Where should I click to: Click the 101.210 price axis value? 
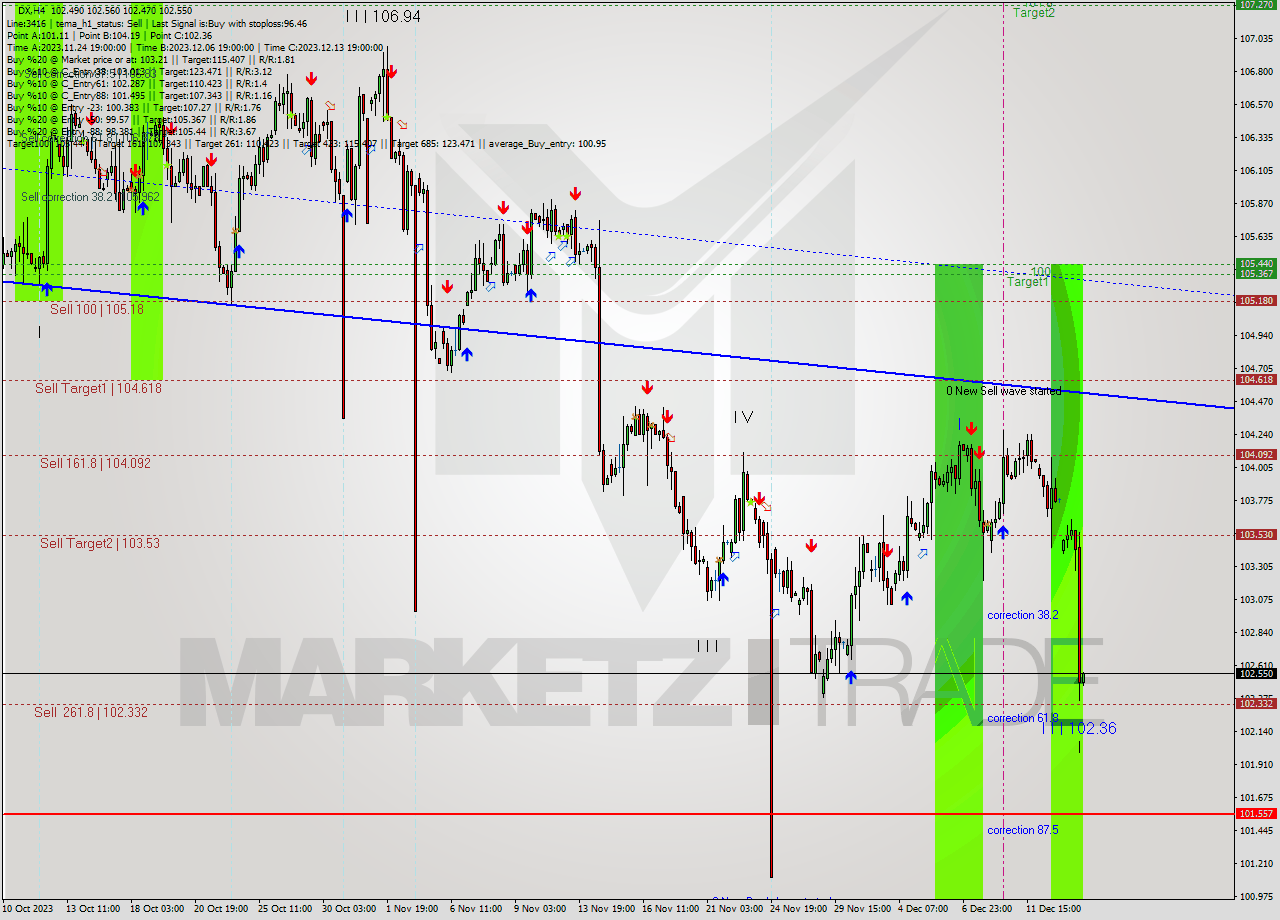point(1256,864)
